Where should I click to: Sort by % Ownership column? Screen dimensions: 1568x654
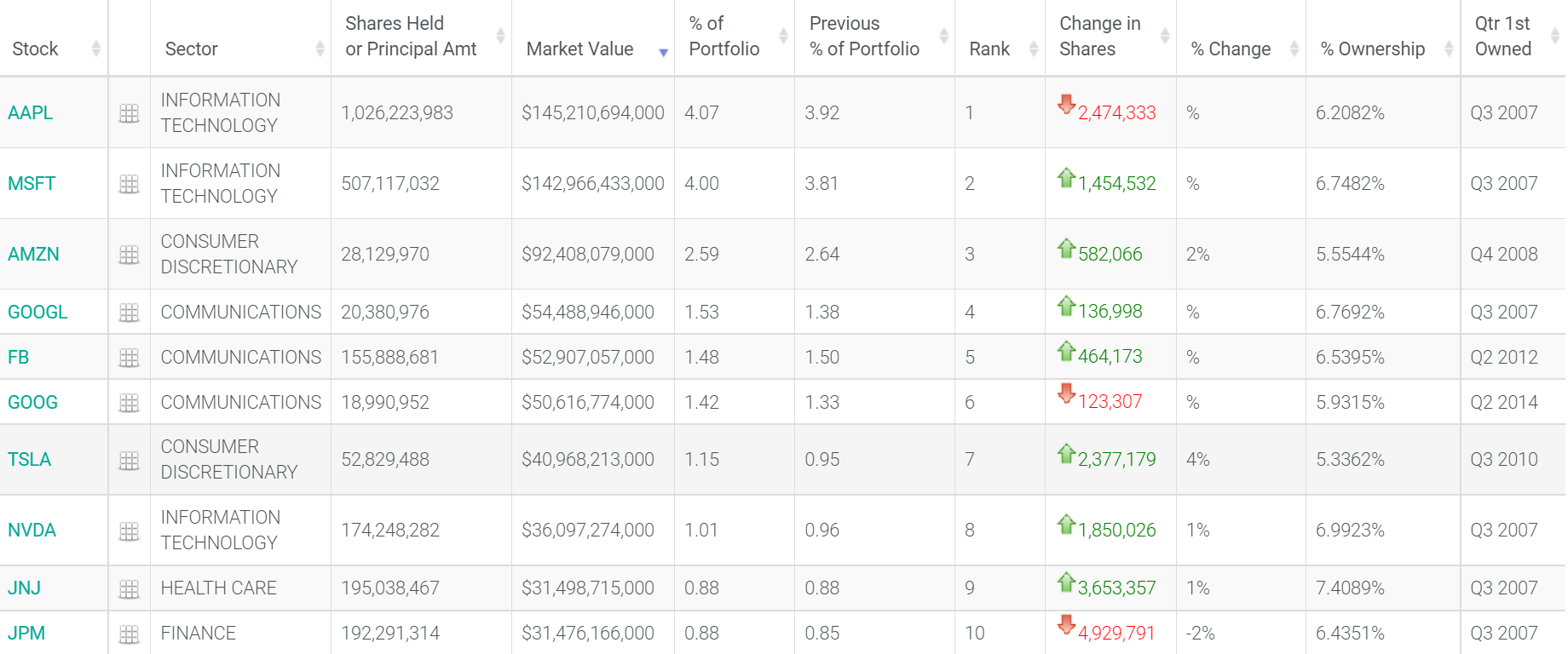point(1383,38)
